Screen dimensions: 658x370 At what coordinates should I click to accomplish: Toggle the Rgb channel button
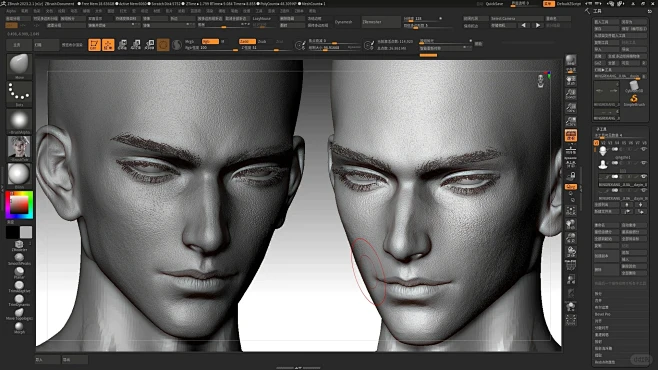click(209, 42)
